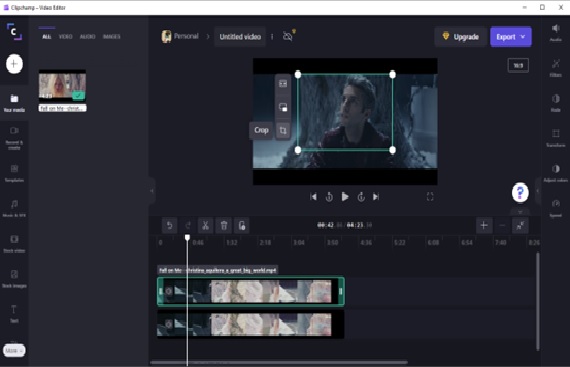570x367 pixels.
Task: Click the playhead marker on the timeline
Action: point(187,237)
